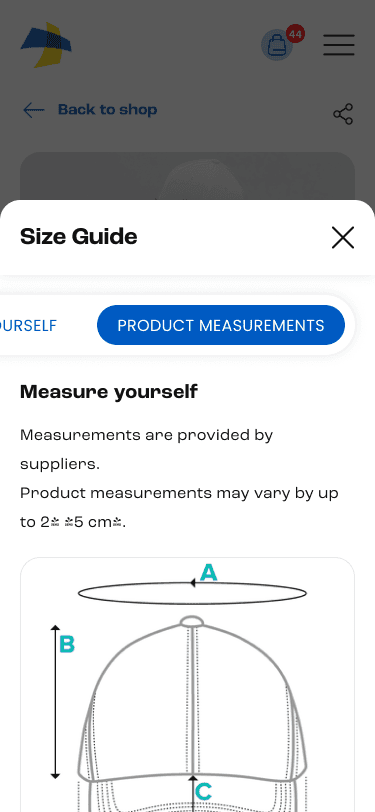Open the shopping bag icon
Image resolution: width=375 pixels, height=812 pixels.
pos(277,46)
